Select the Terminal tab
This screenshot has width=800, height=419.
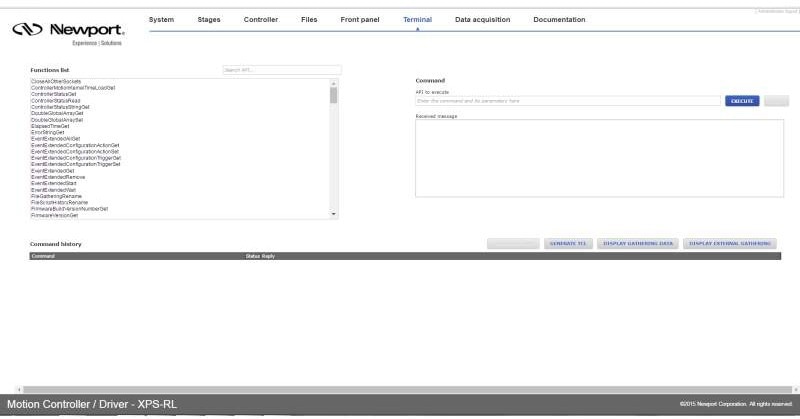417,19
